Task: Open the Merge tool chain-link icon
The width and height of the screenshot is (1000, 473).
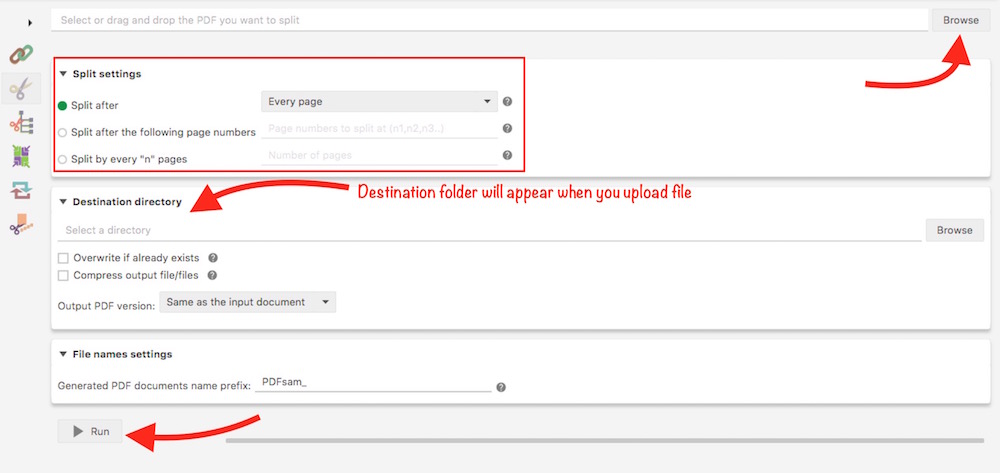Action: (x=21, y=54)
